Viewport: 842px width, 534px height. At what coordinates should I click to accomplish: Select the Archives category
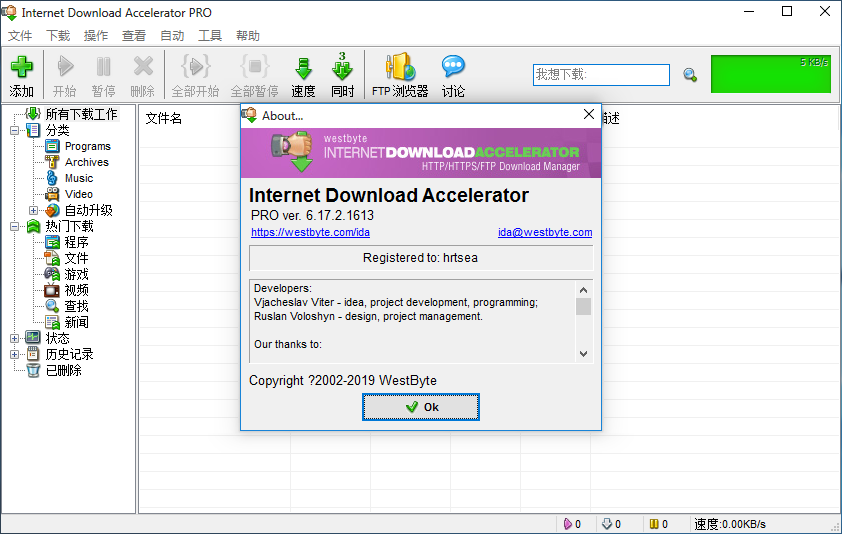[x=86, y=162]
